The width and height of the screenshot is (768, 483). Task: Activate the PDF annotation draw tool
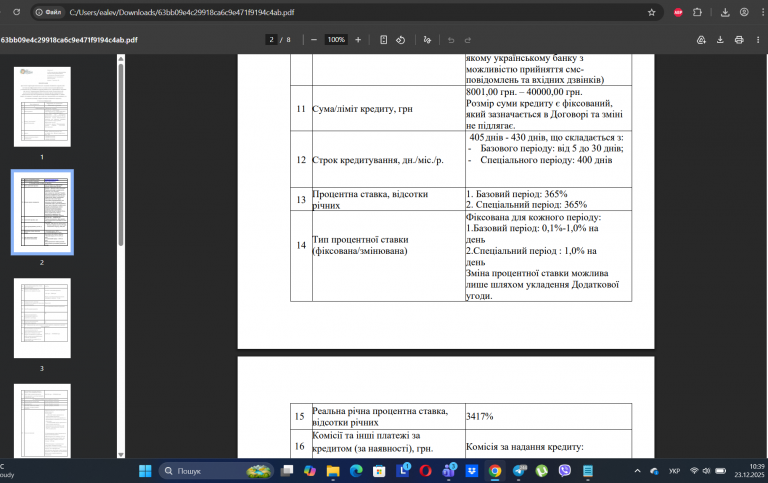pos(427,40)
